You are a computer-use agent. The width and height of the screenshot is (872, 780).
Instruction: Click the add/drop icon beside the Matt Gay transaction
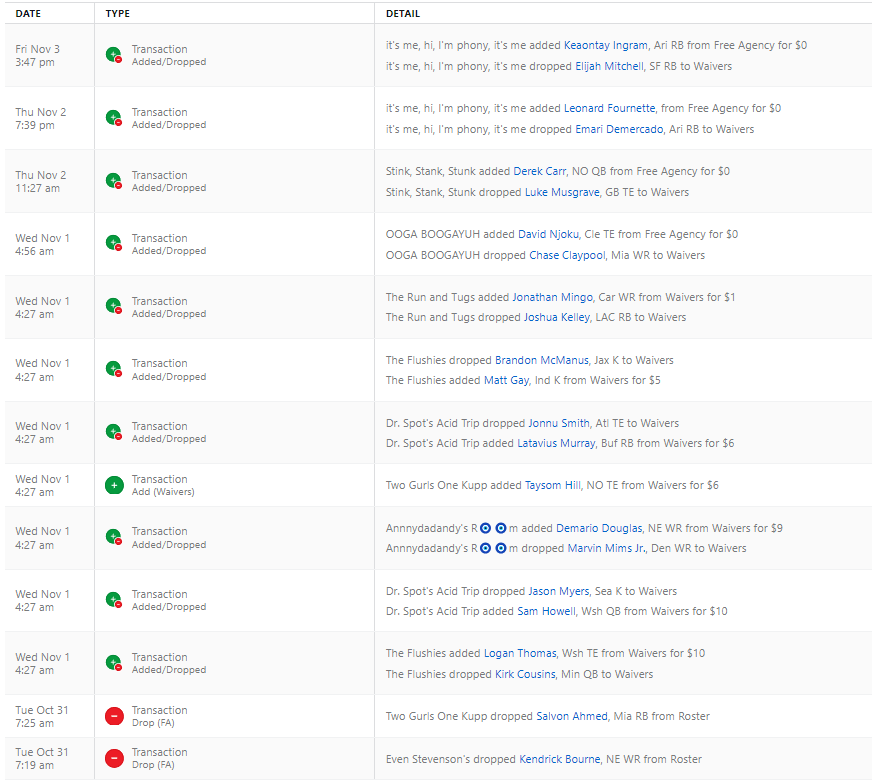(x=114, y=369)
